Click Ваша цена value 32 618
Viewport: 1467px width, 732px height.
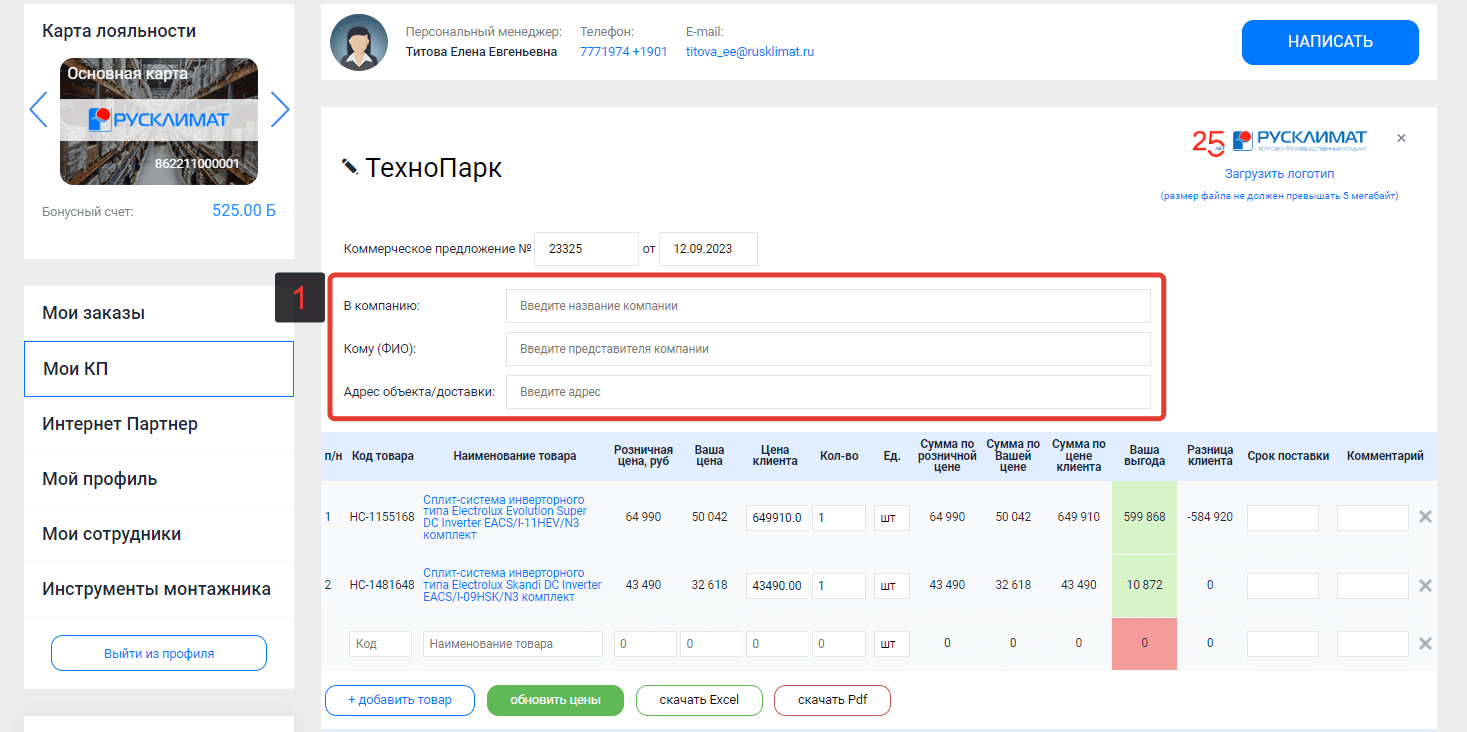tap(709, 585)
